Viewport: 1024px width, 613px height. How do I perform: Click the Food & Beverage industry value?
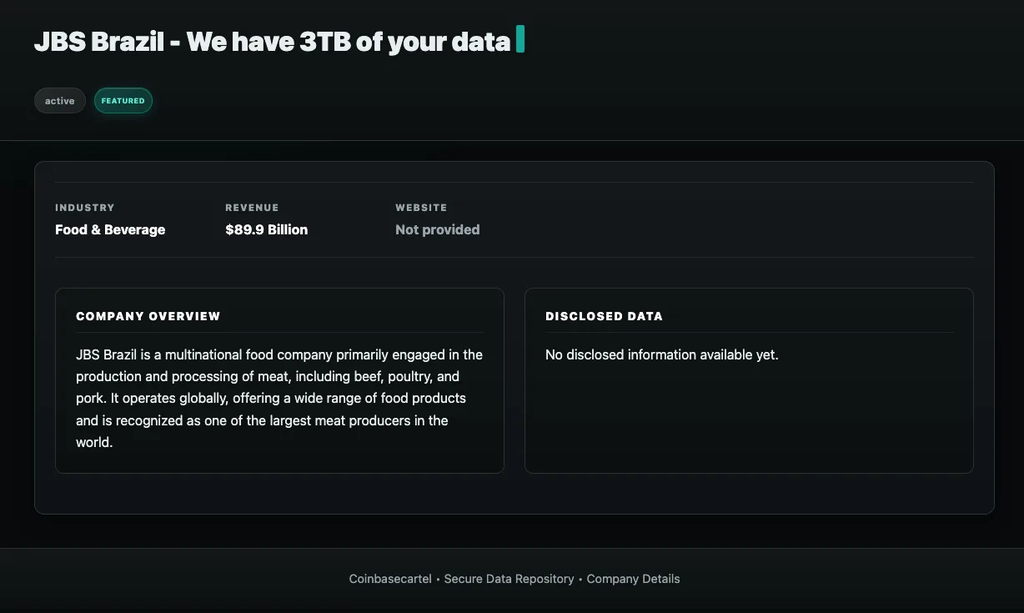point(110,229)
